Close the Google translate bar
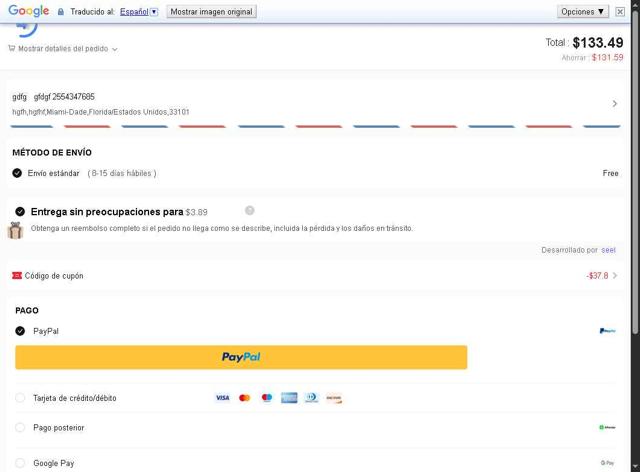 [620, 12]
